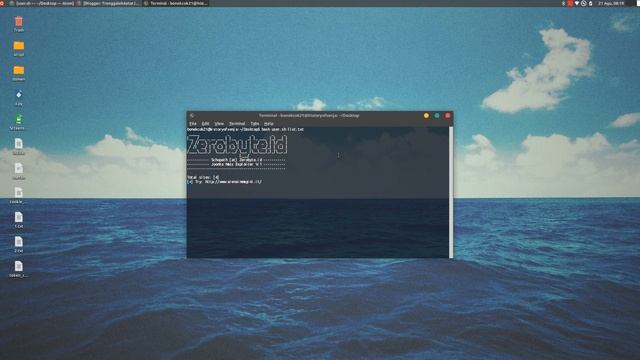Switch to the Blogger browser task in the panel
640x360 pixels.
pyautogui.click(x=109, y=3)
